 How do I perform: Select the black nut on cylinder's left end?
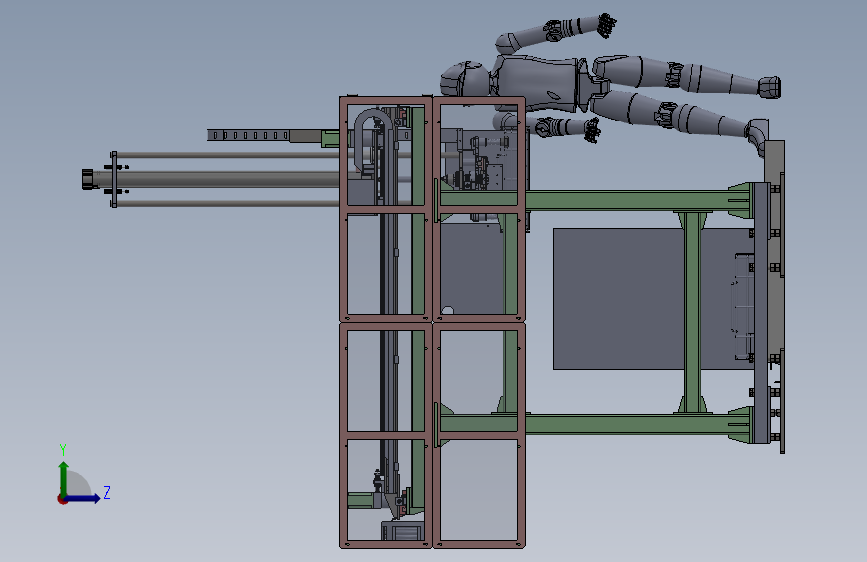click(88, 179)
